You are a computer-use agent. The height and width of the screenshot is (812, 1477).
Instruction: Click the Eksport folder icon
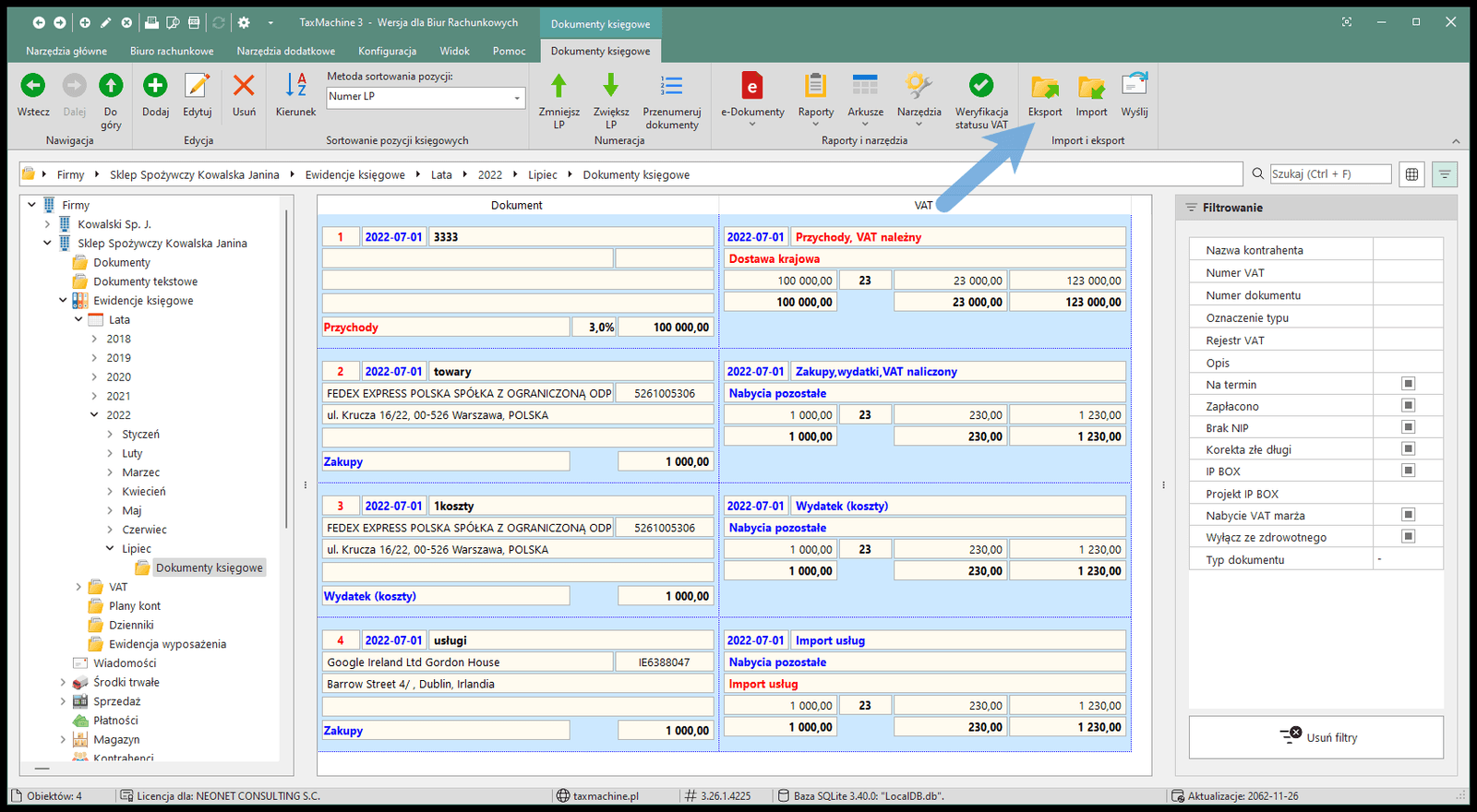(1045, 88)
